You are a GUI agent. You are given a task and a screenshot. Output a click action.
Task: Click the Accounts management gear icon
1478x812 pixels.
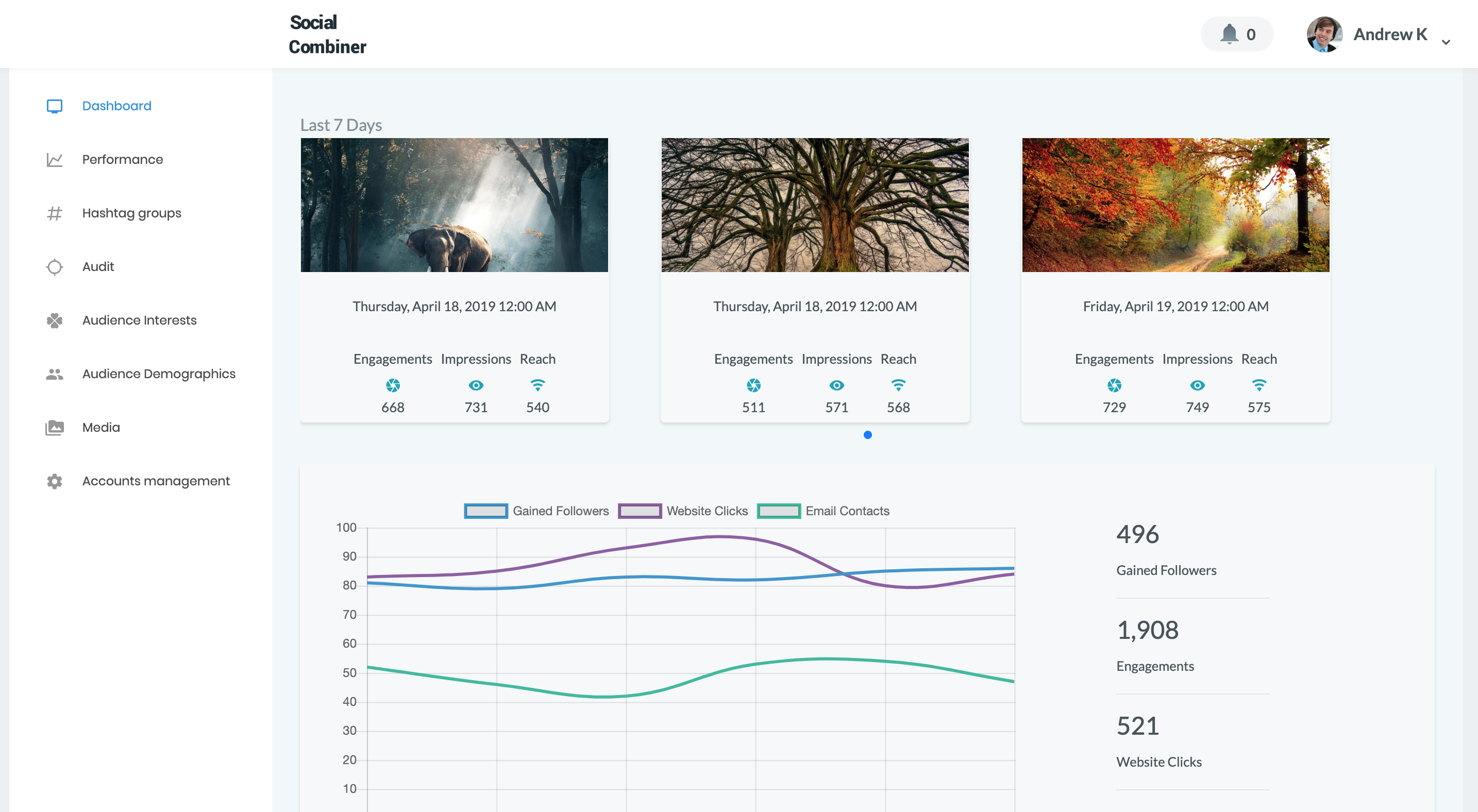point(55,481)
